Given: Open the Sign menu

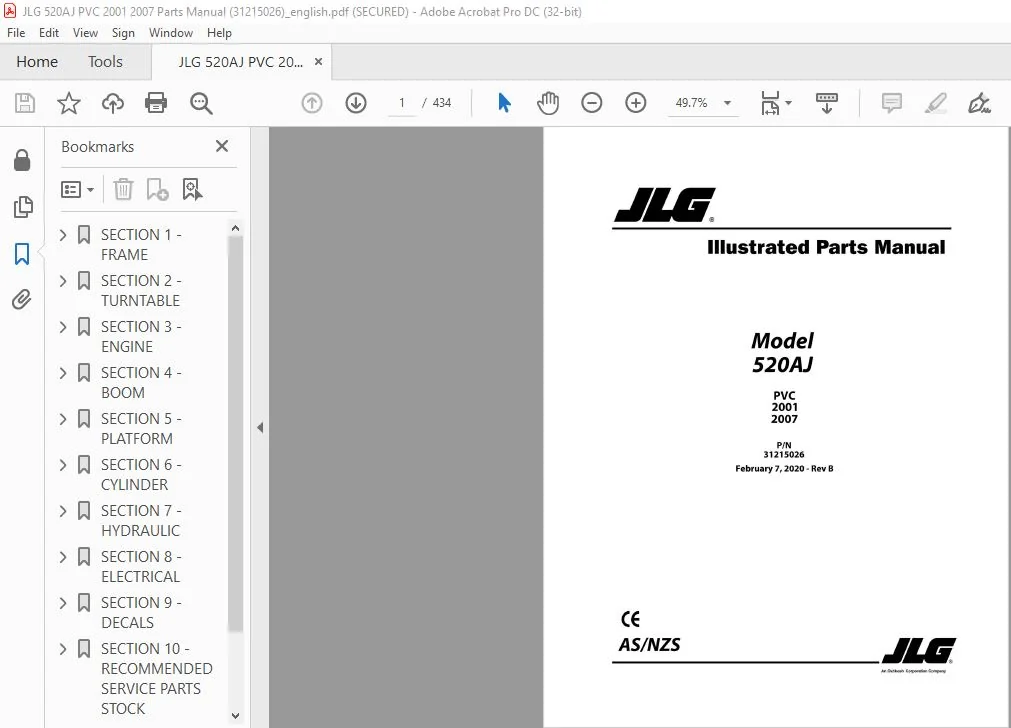Looking at the screenshot, I should tap(123, 33).
